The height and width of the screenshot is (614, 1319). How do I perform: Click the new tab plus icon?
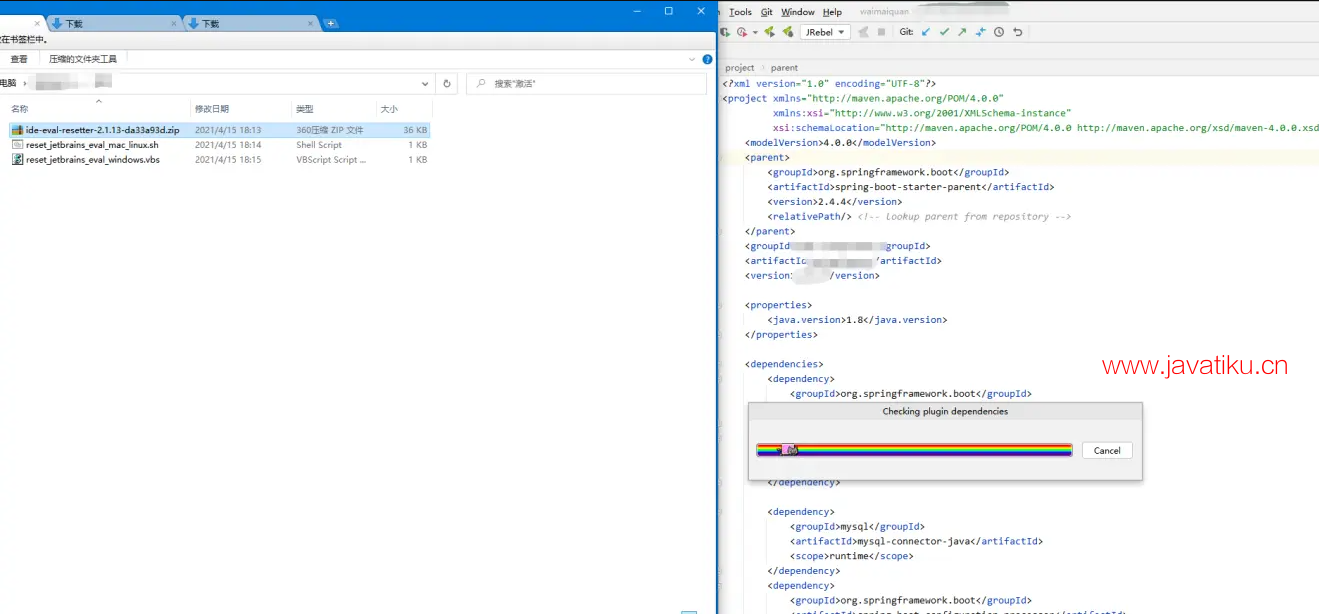point(331,23)
